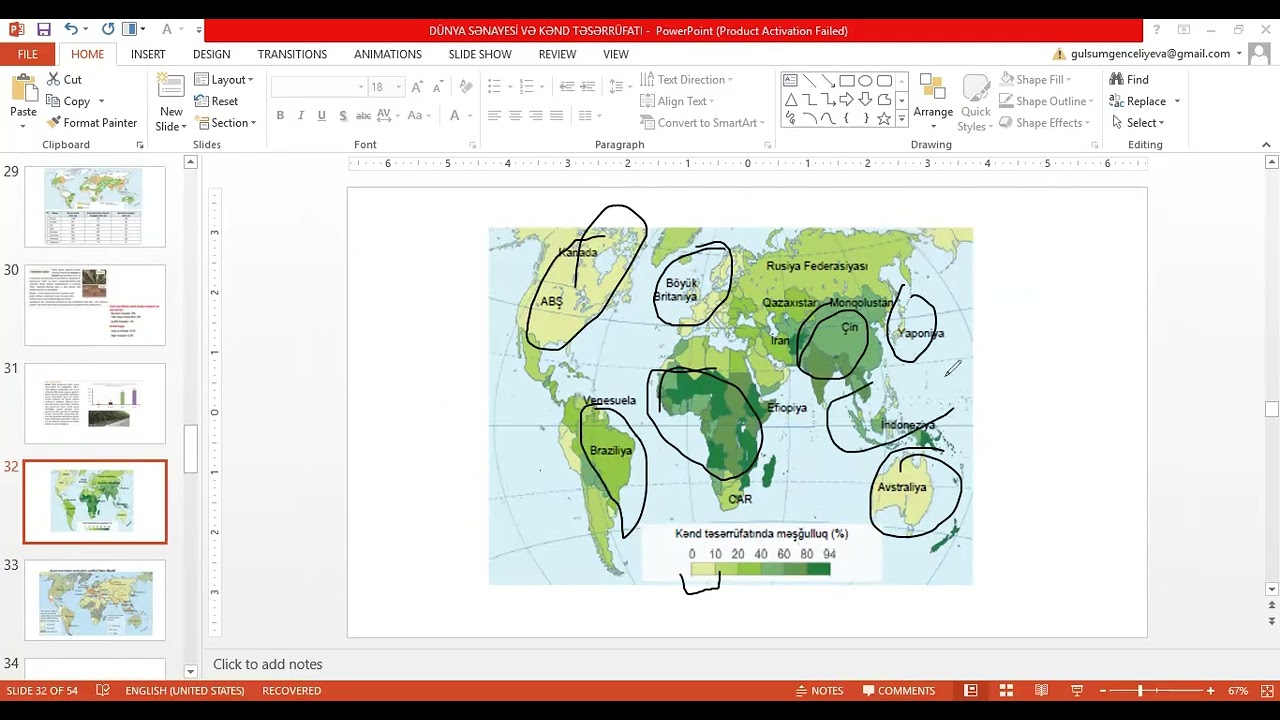
Task: Click Fit slide to current window icon
Action: [1267, 691]
